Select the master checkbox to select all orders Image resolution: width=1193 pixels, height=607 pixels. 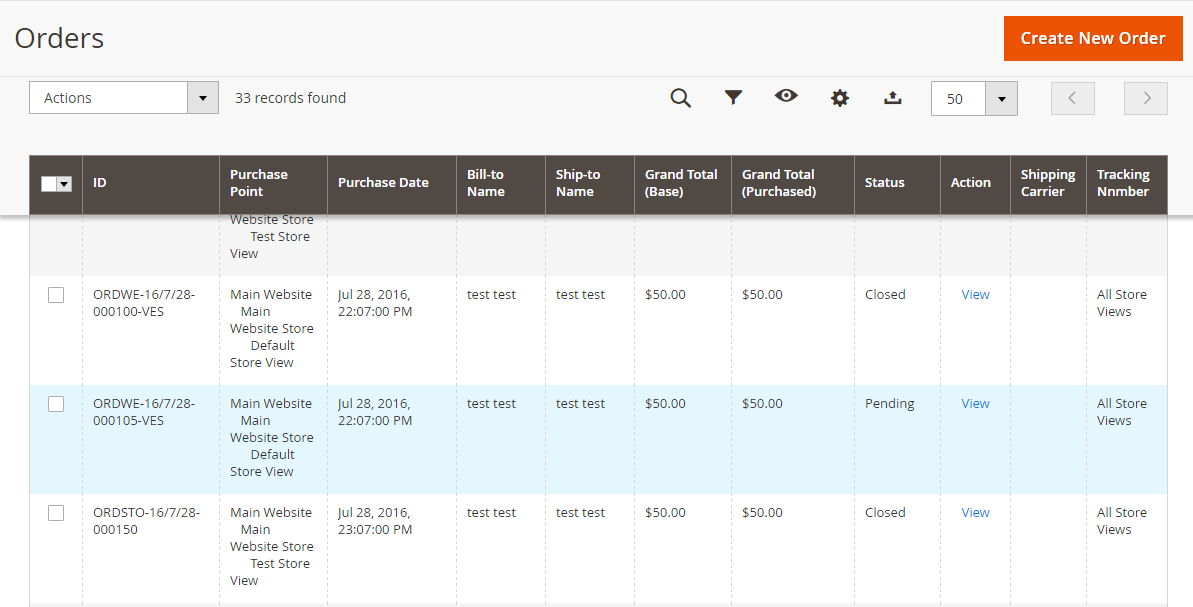50,182
